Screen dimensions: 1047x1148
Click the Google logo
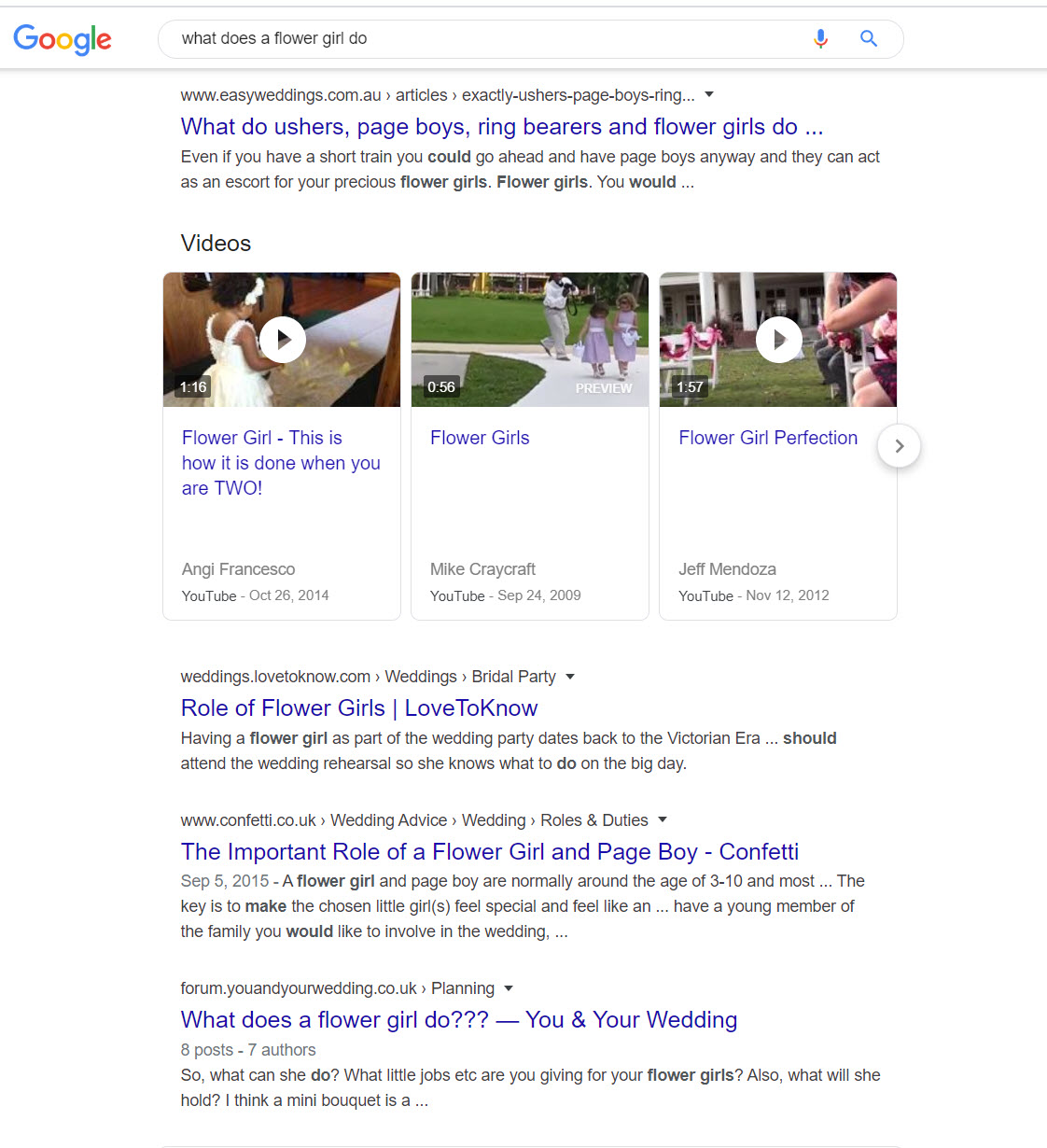point(63,39)
